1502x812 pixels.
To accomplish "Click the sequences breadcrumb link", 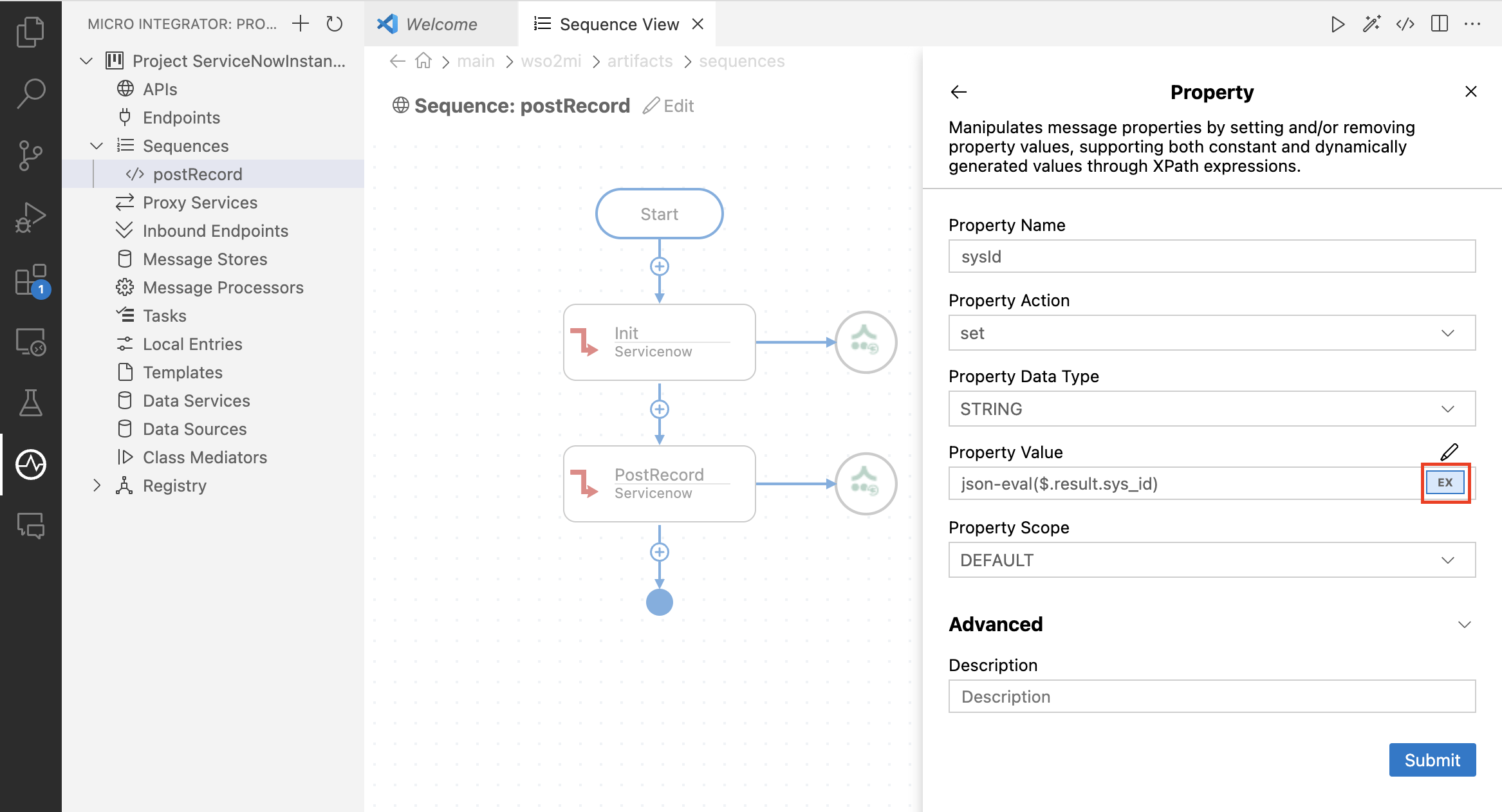I will click(742, 61).
